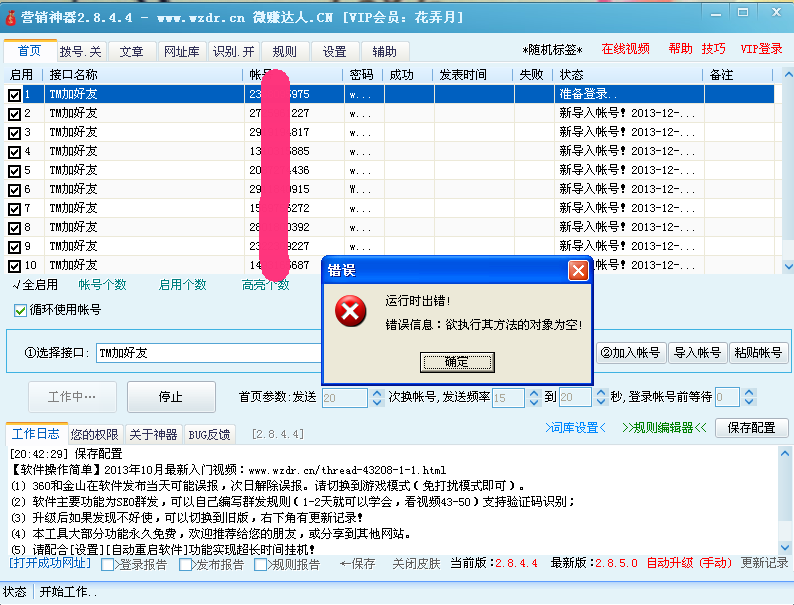Open the 设置 tab
794x605 pixels.
(x=335, y=52)
